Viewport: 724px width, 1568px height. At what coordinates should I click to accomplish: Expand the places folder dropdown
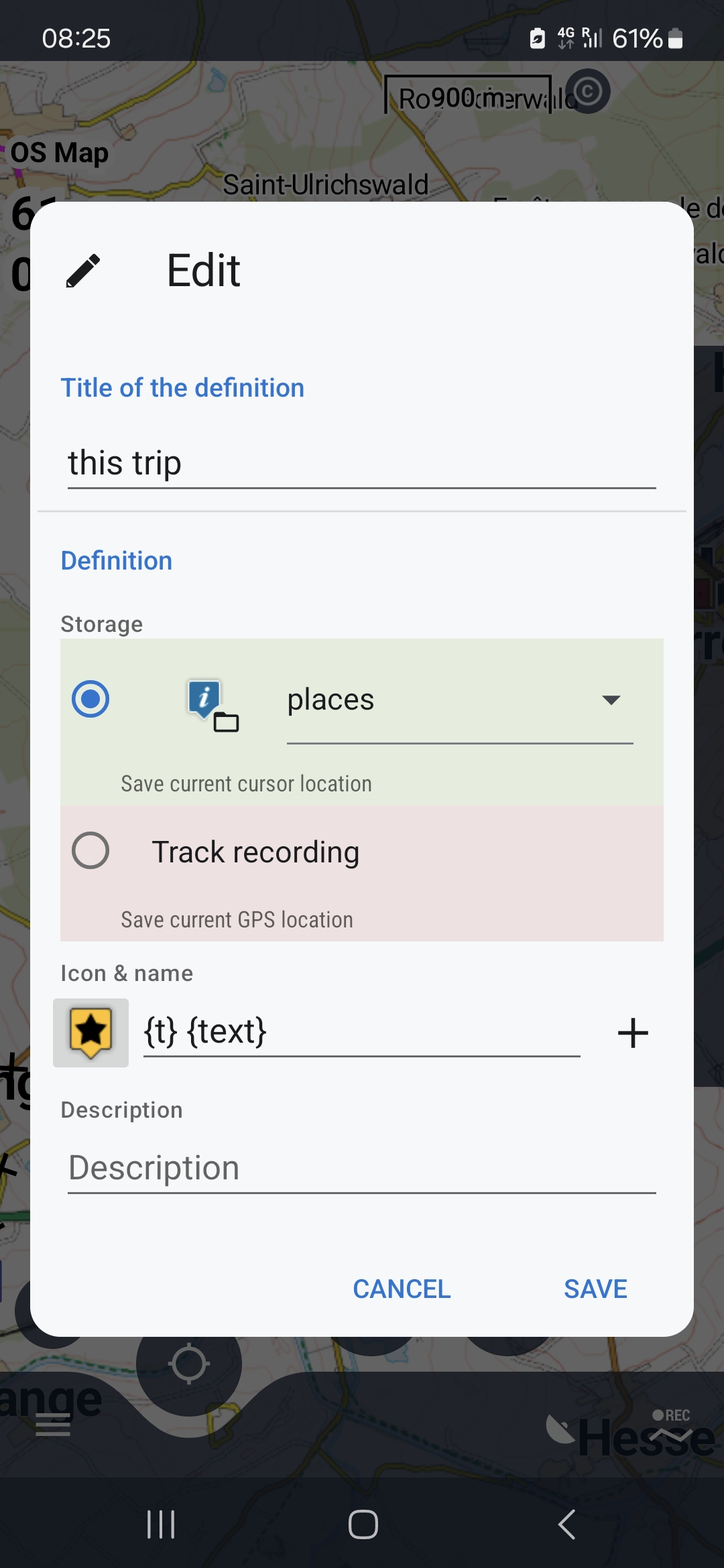pyautogui.click(x=610, y=700)
